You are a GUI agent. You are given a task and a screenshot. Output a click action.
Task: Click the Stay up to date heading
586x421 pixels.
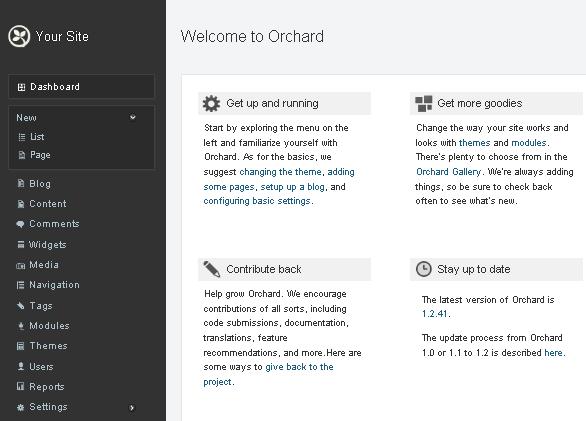pyautogui.click(x=474, y=269)
